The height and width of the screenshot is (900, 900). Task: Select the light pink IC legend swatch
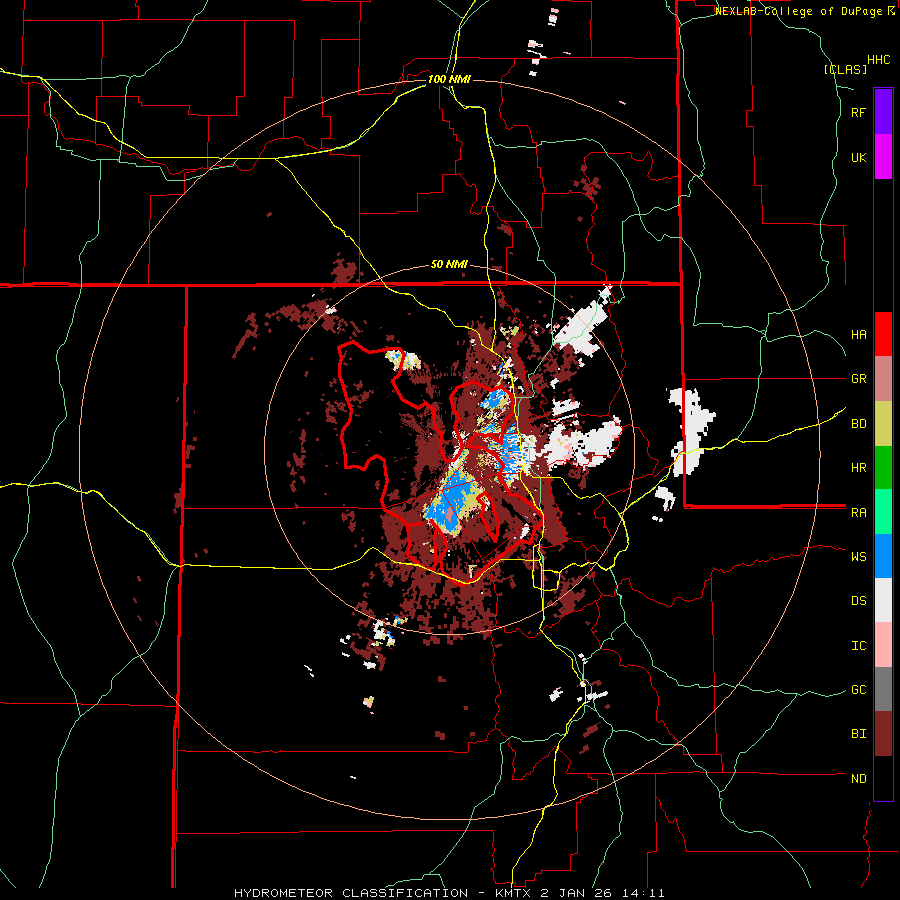883,645
